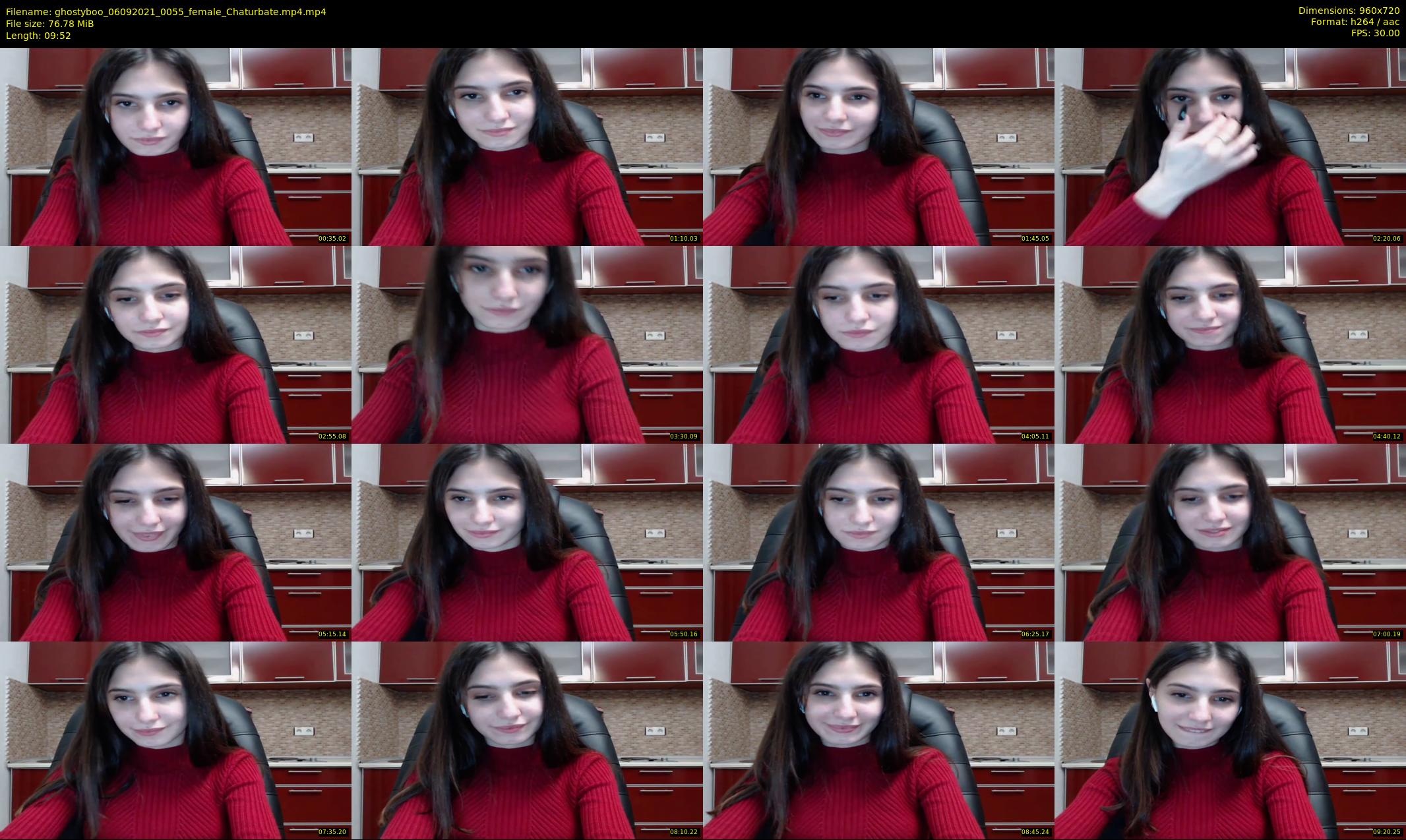Click the thumbnail at 05:50.16
The width and height of the screenshot is (1406, 840).
coord(527,542)
